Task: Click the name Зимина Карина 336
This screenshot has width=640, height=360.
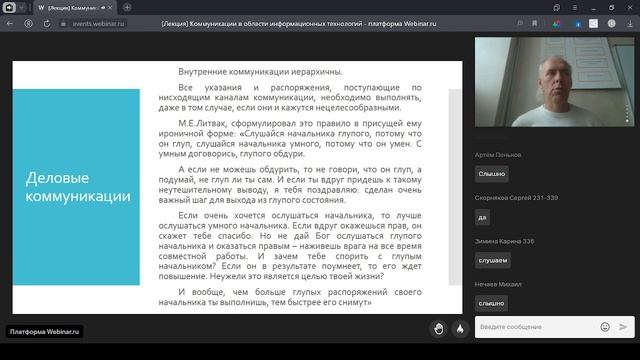Action: (x=504, y=241)
